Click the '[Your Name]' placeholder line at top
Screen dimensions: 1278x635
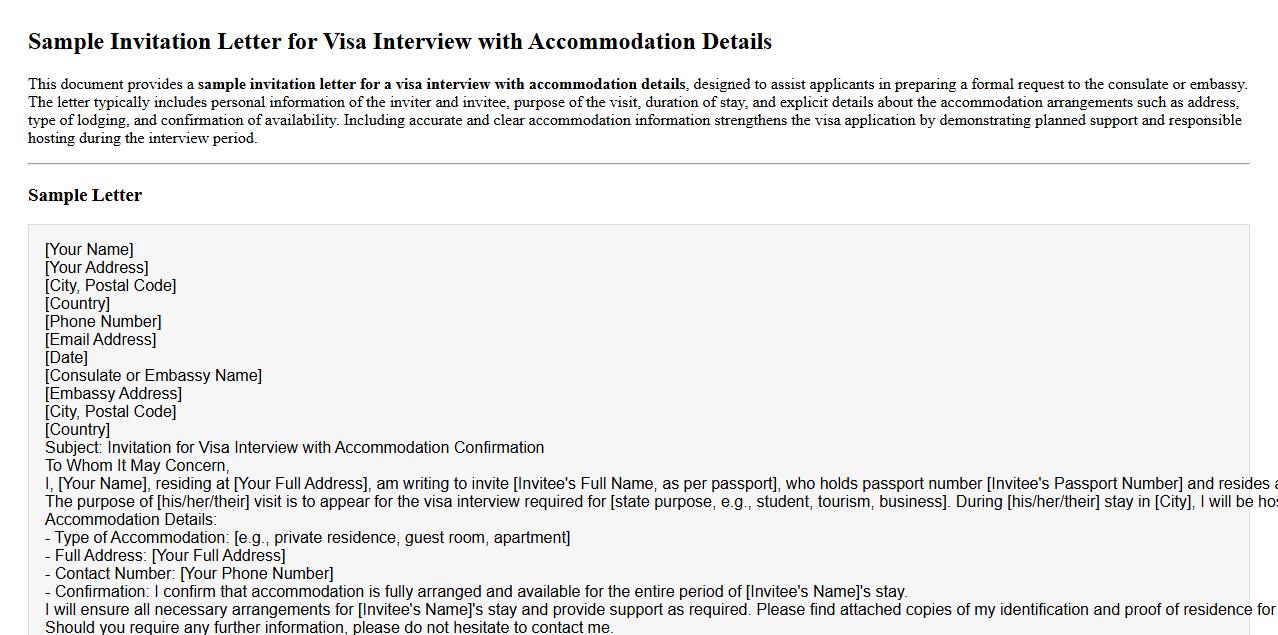[x=89, y=250]
